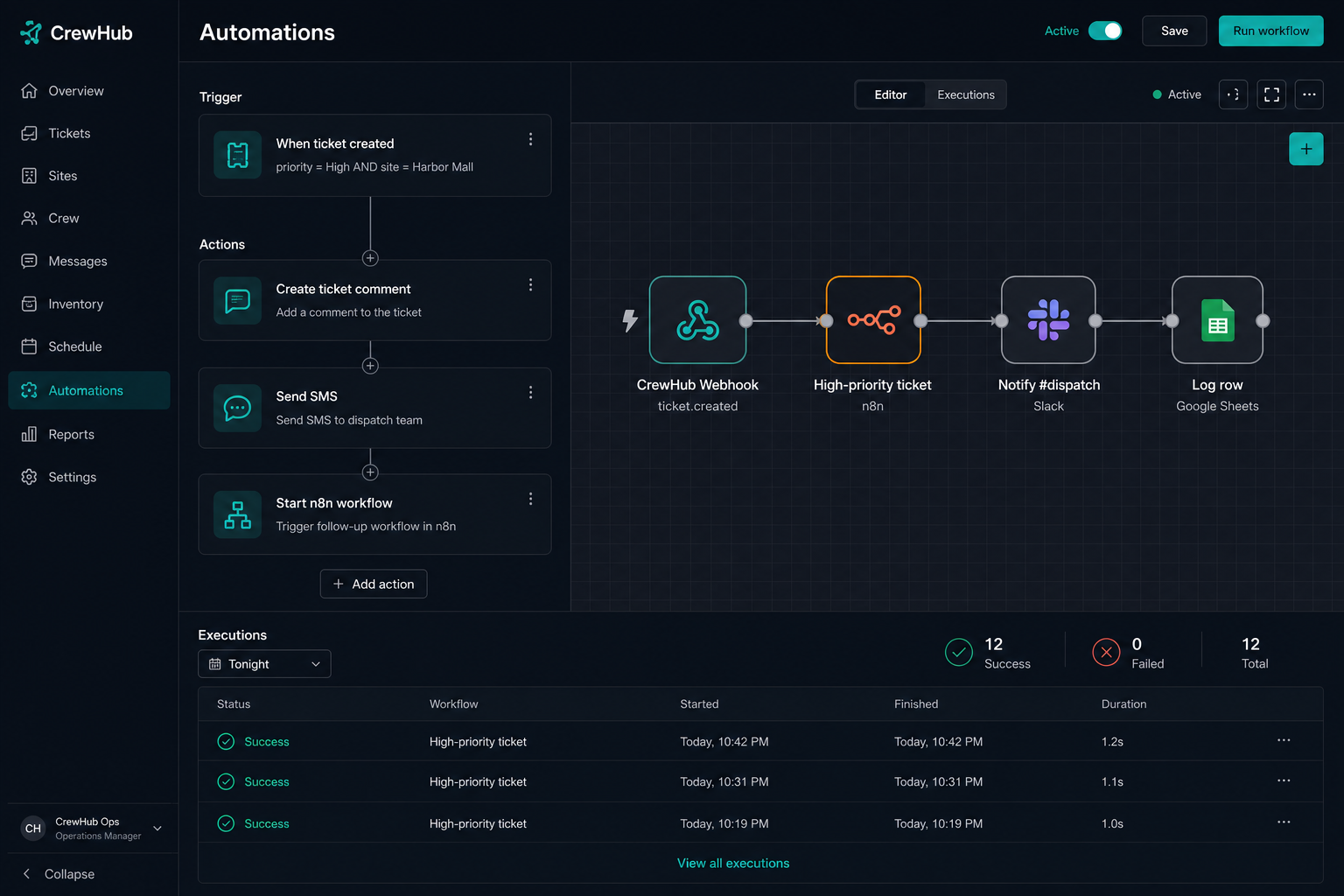
Task: Open Reports from the sidebar
Action: coord(88,434)
